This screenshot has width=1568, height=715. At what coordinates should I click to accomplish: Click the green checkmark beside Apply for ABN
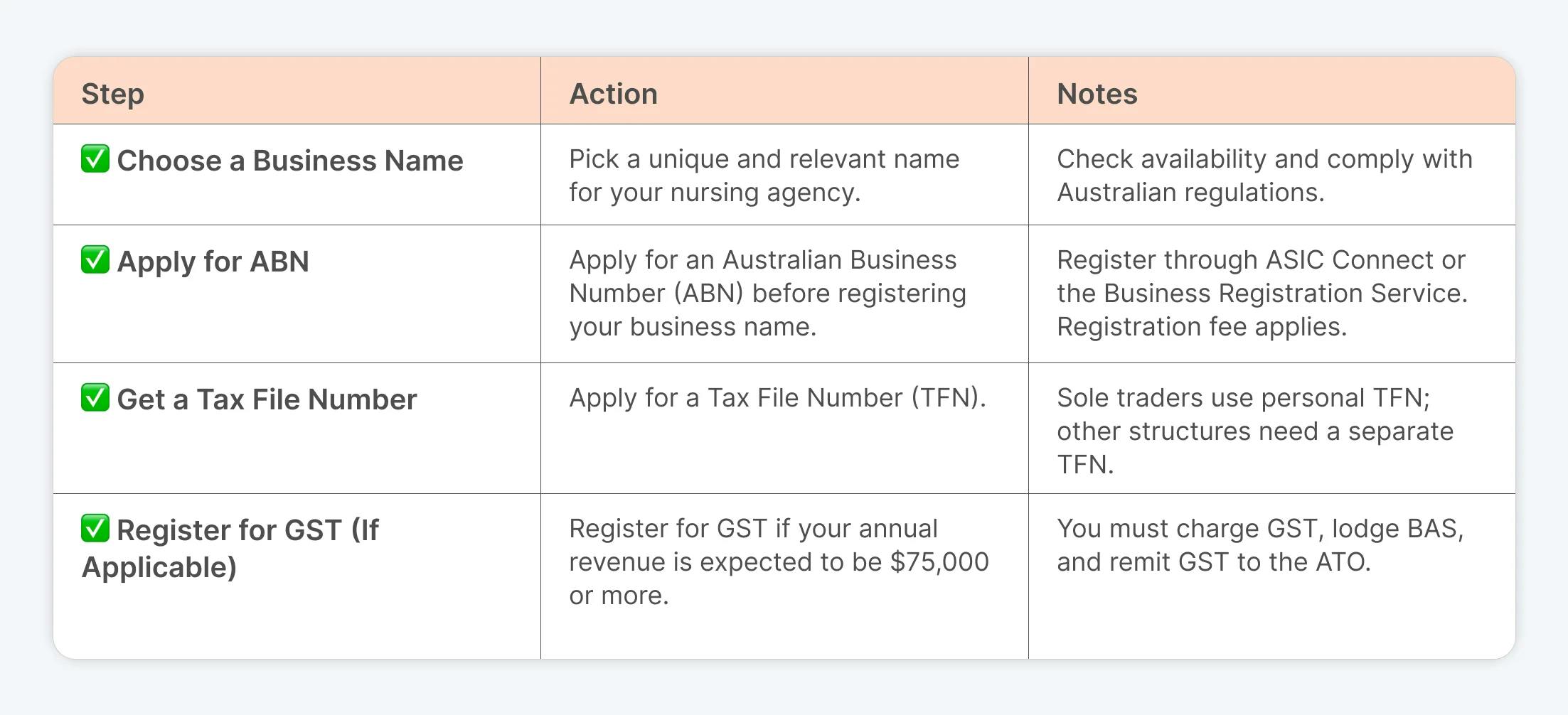tap(95, 259)
